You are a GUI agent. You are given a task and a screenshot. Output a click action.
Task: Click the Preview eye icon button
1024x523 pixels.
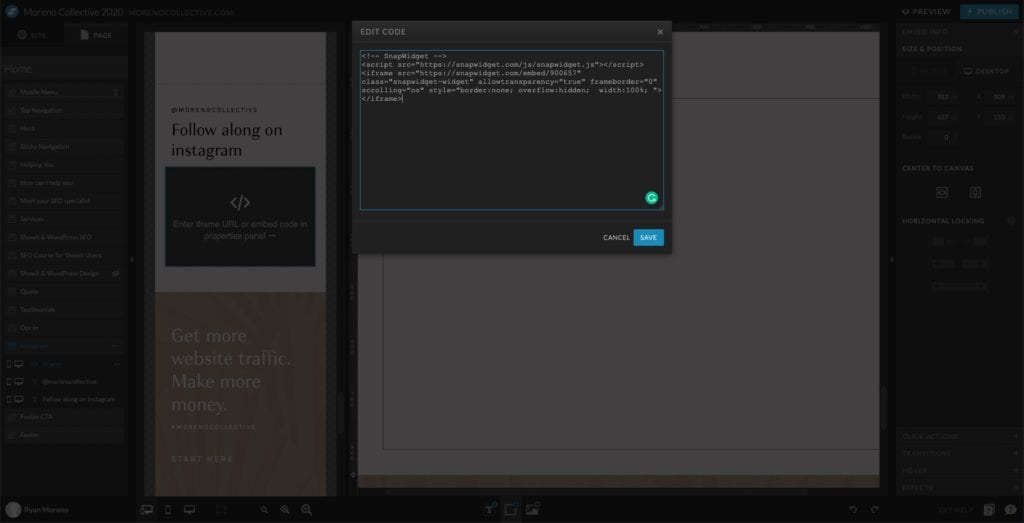point(925,12)
